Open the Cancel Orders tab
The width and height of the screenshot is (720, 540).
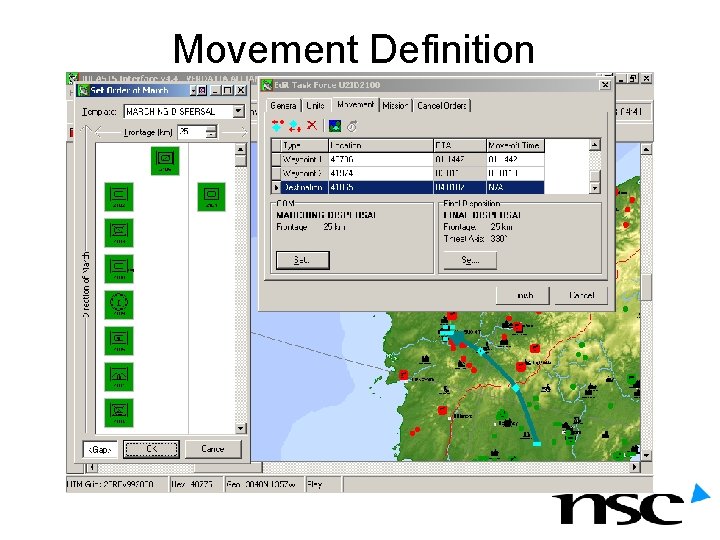pos(442,106)
